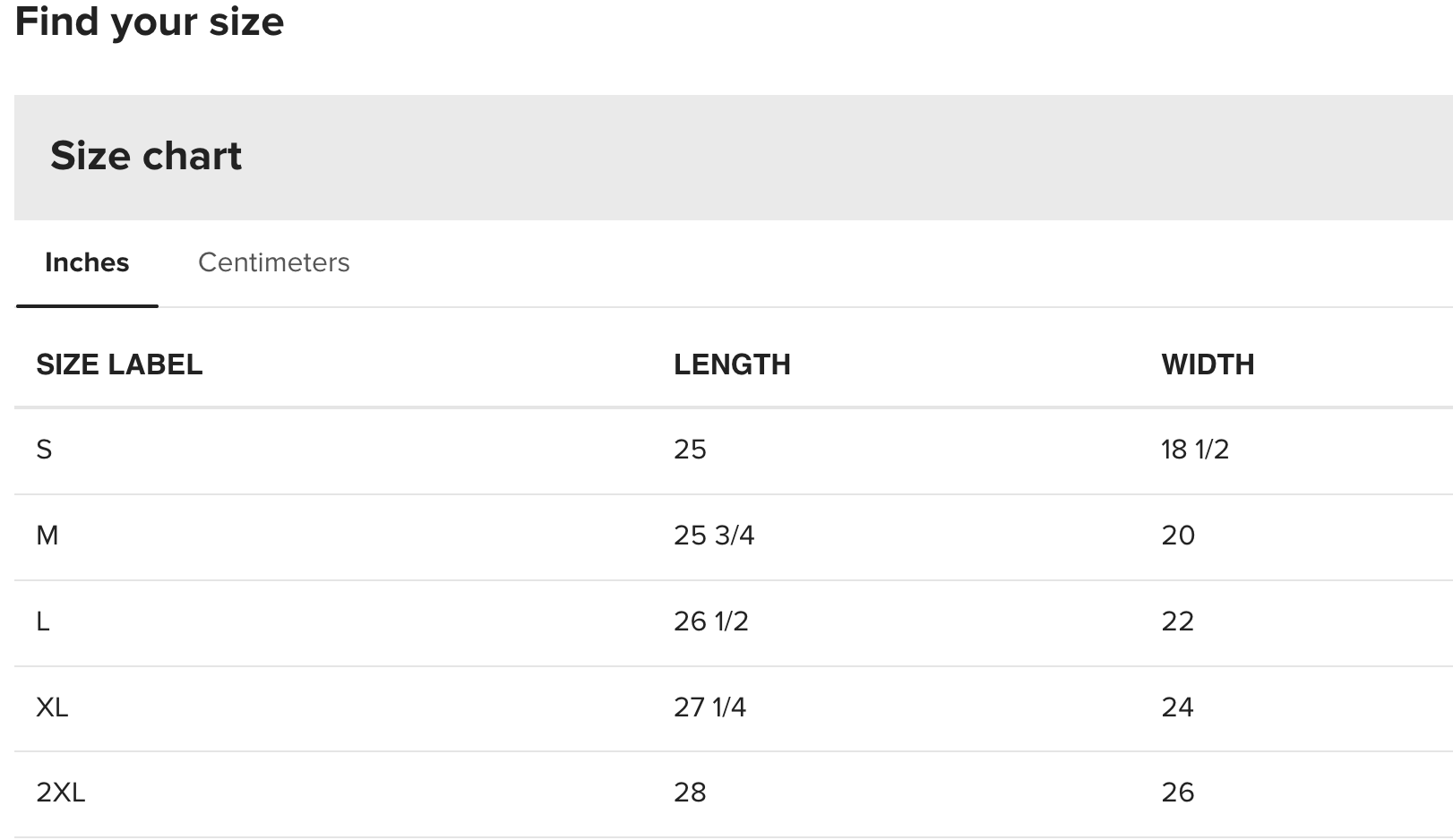Click the 26 1/2 length value

[x=711, y=621]
